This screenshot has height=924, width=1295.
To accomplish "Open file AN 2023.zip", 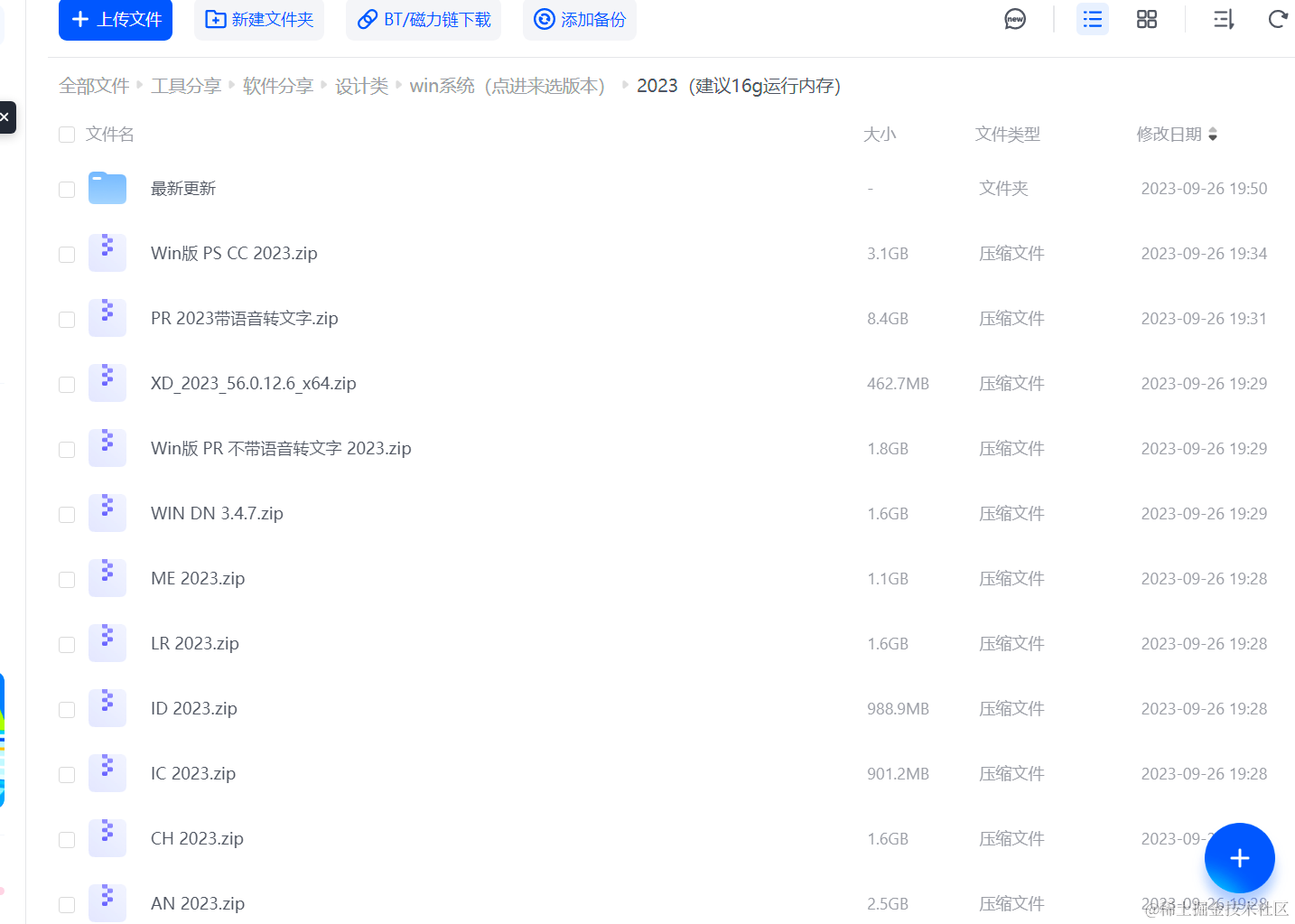I will 198,904.
